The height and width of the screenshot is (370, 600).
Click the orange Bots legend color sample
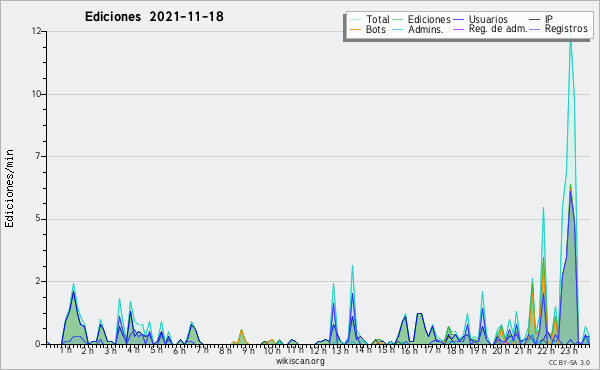[355, 29]
